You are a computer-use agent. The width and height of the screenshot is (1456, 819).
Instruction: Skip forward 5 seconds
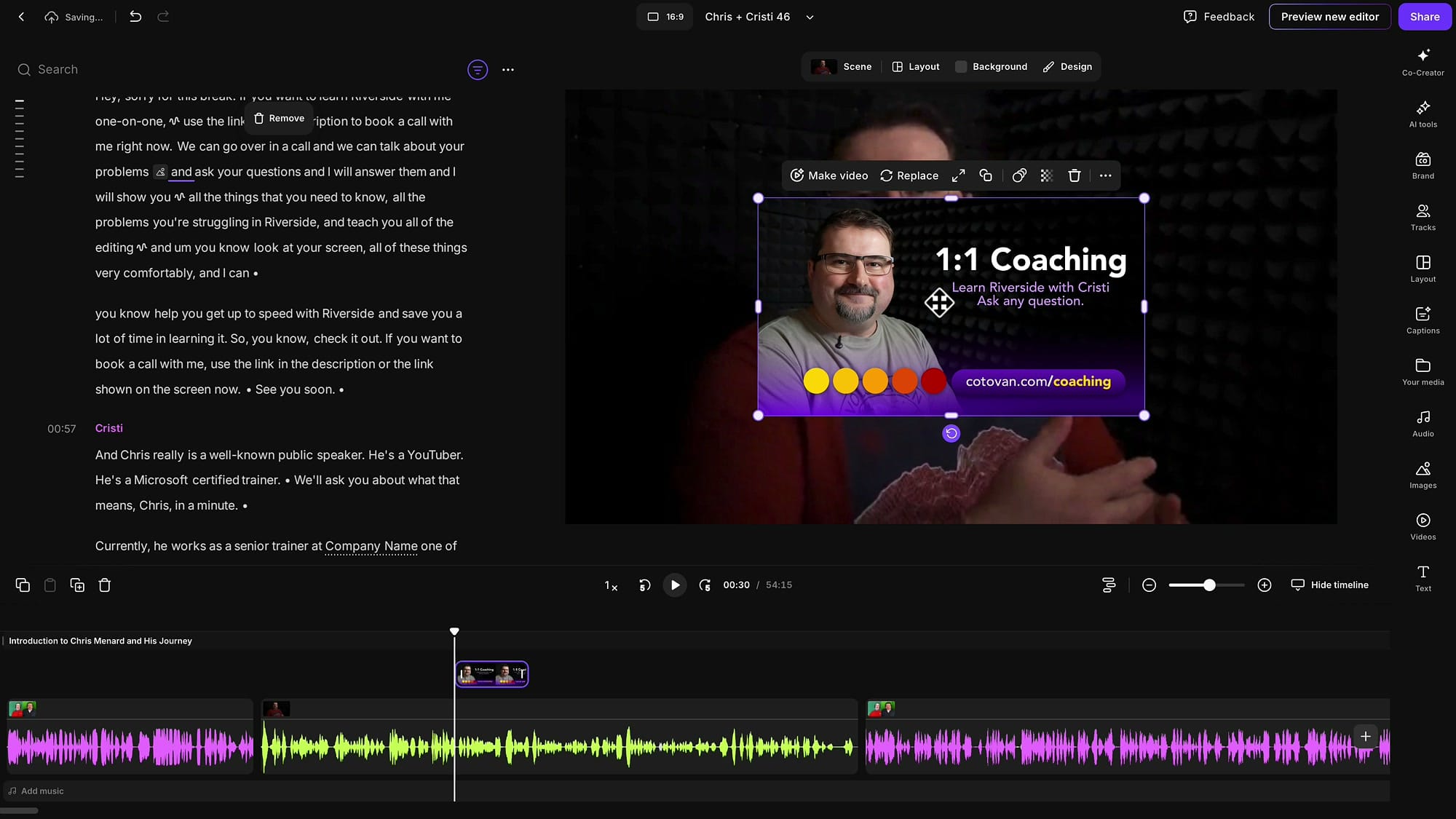pyautogui.click(x=705, y=585)
